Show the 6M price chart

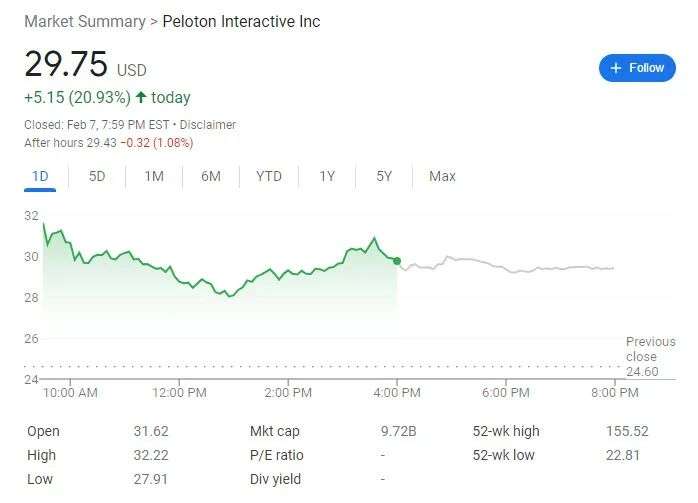(x=211, y=176)
